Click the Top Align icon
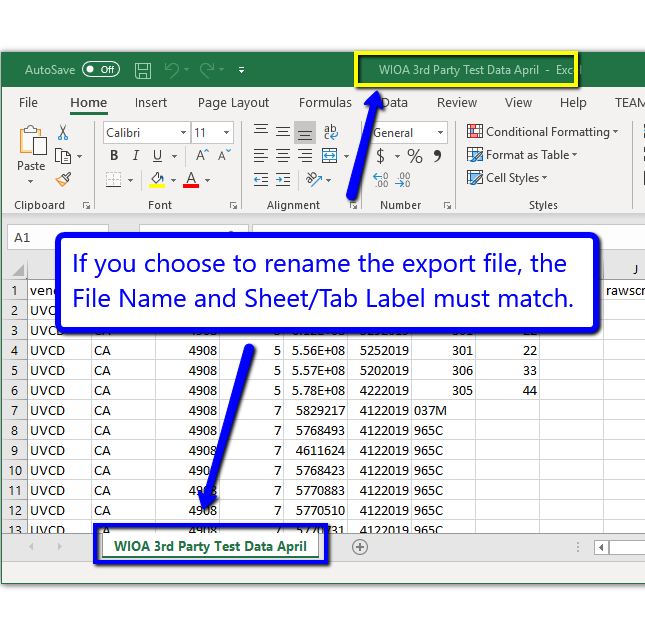 coord(261,132)
